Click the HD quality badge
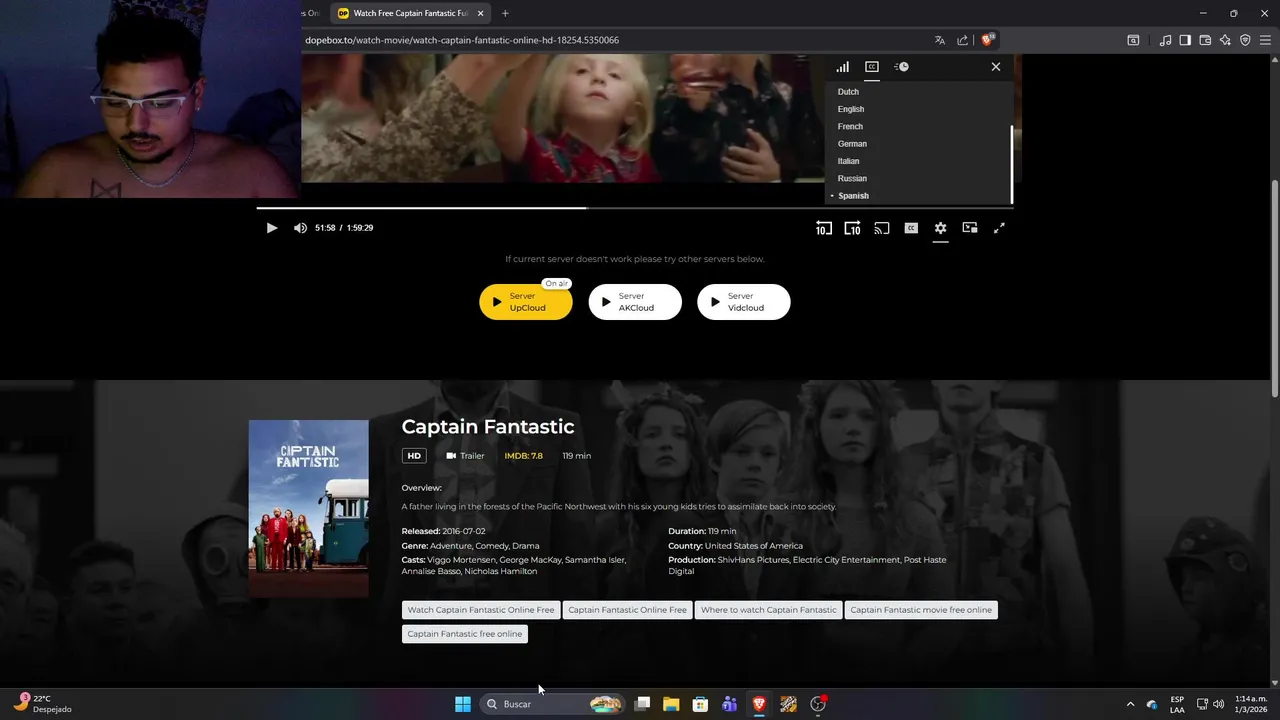Screen dimensions: 1280x720 coord(413,456)
